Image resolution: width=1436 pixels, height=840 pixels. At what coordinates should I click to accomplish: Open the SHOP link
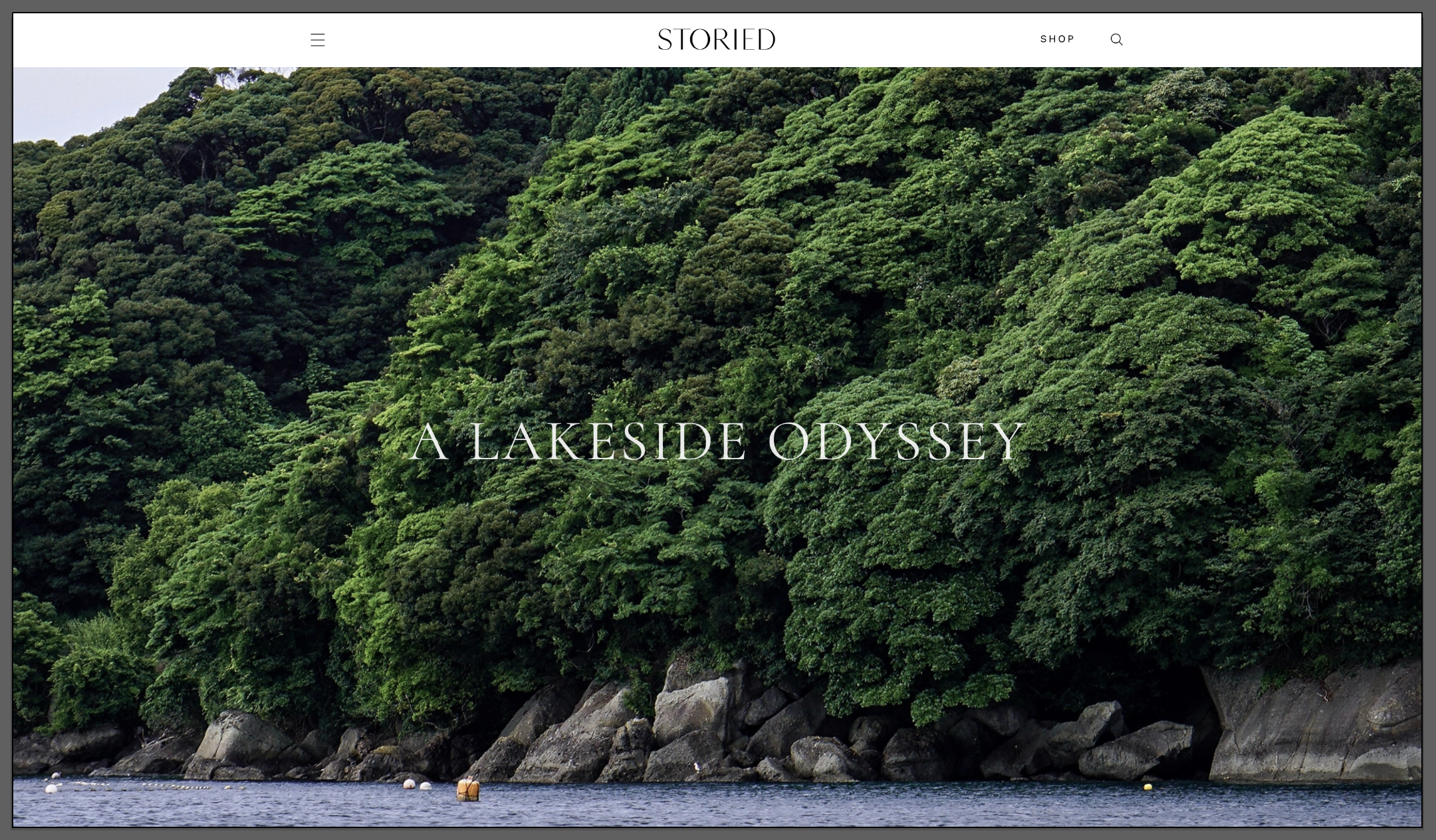coord(1057,39)
